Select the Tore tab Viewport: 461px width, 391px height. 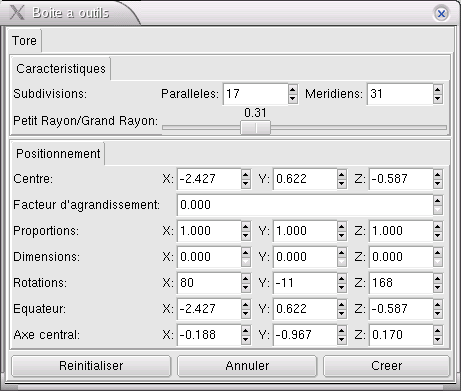[24, 41]
